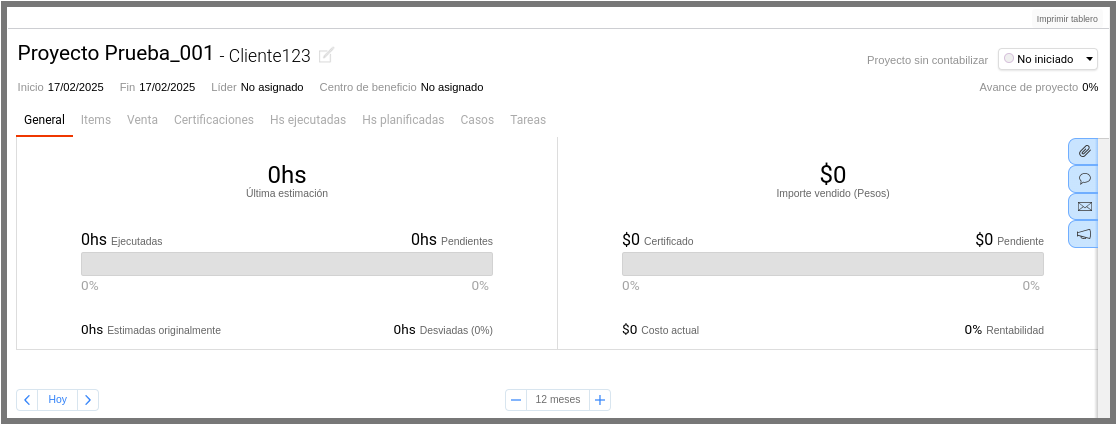Switch to the Tareas tab
Viewport: 1116px width, 425px height.
(528, 120)
